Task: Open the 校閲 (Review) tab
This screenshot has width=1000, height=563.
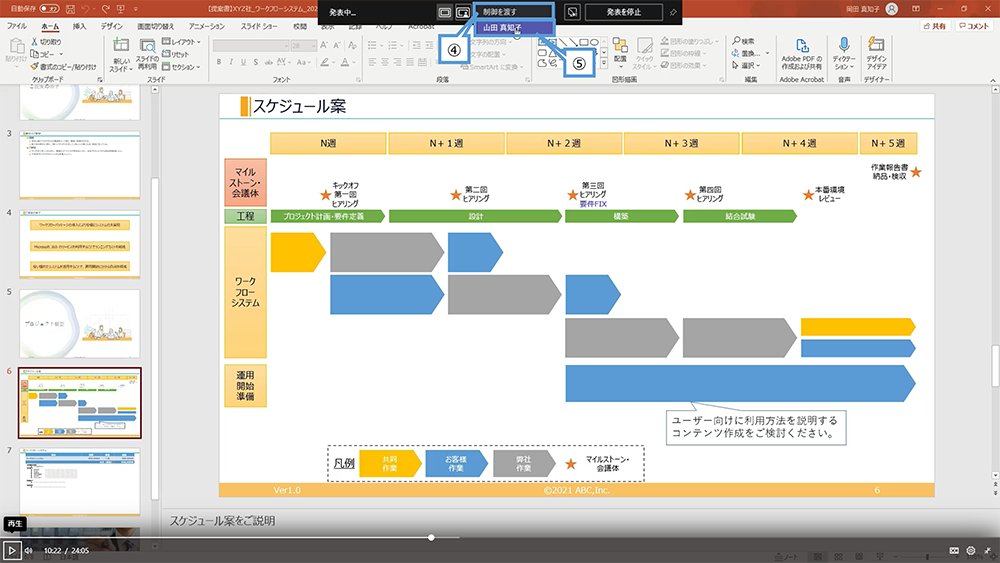Action: (x=300, y=26)
